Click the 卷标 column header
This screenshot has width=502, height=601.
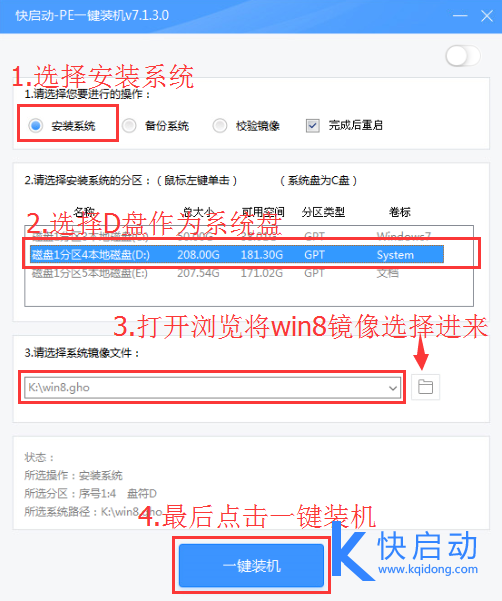click(400, 212)
